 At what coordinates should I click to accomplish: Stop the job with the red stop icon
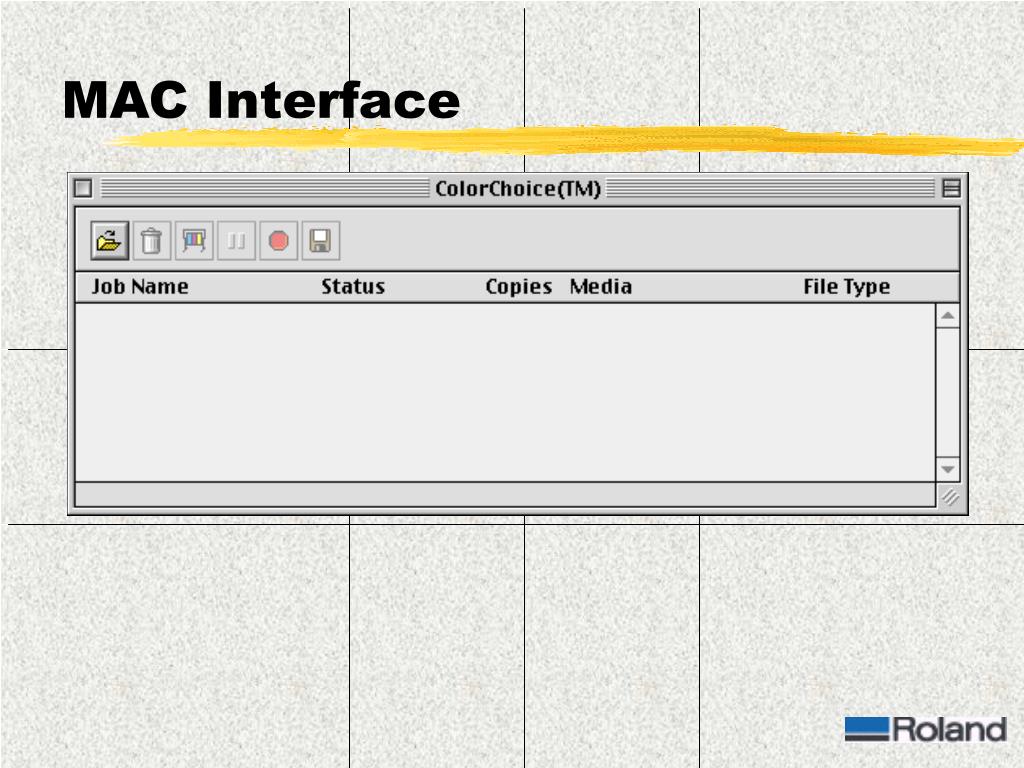(278, 241)
